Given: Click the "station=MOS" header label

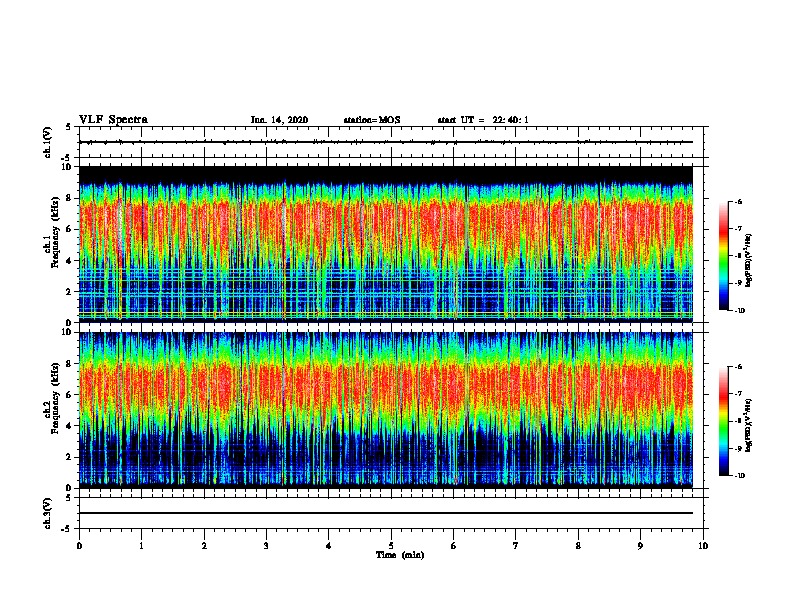Looking at the screenshot, I should click(x=372, y=120).
